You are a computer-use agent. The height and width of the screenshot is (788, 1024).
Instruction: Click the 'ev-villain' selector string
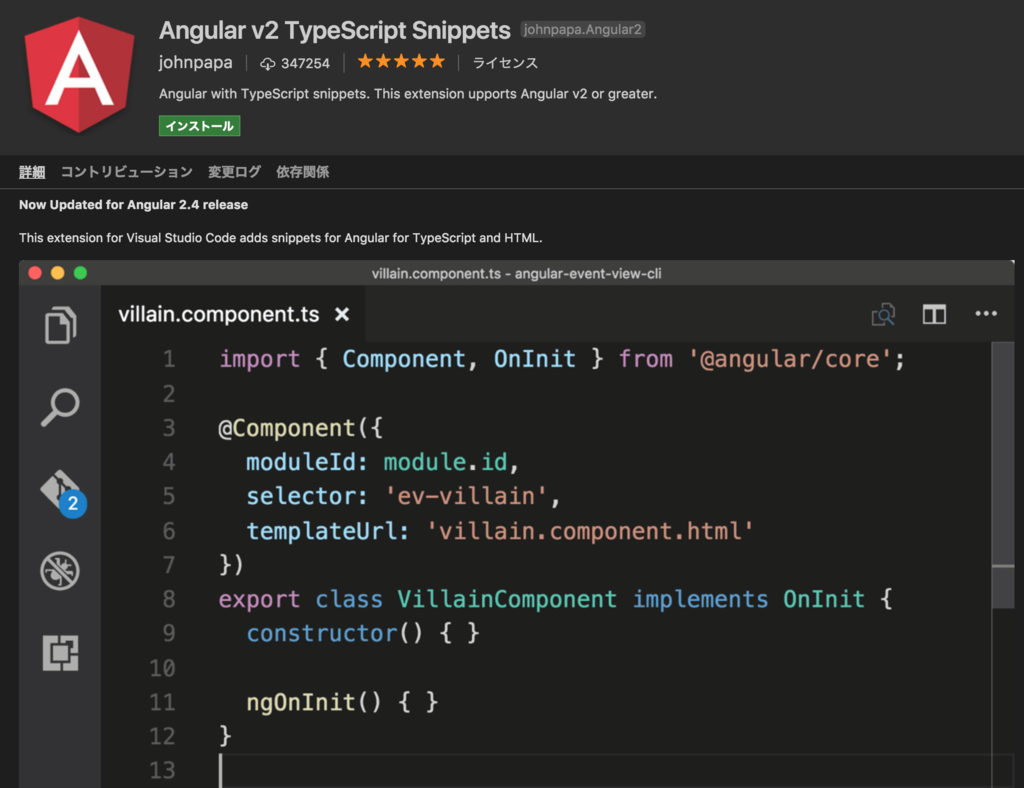point(466,496)
